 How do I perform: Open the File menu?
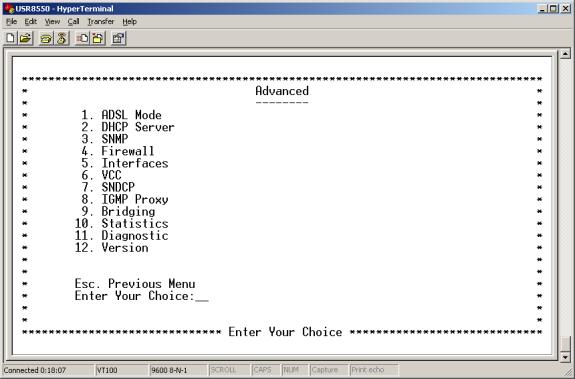(11, 22)
